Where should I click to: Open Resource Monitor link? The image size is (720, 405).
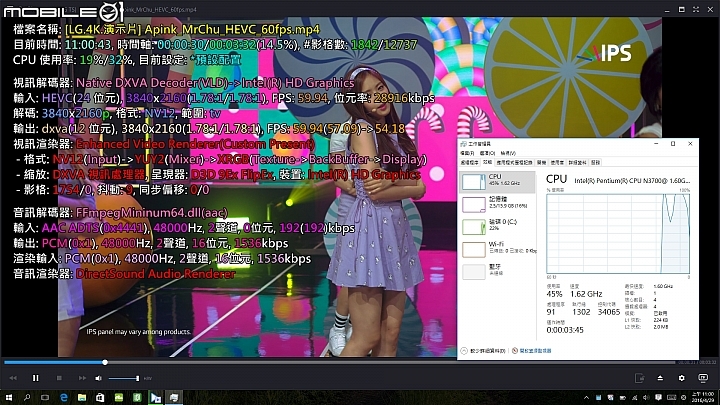pyautogui.click(x=532, y=351)
